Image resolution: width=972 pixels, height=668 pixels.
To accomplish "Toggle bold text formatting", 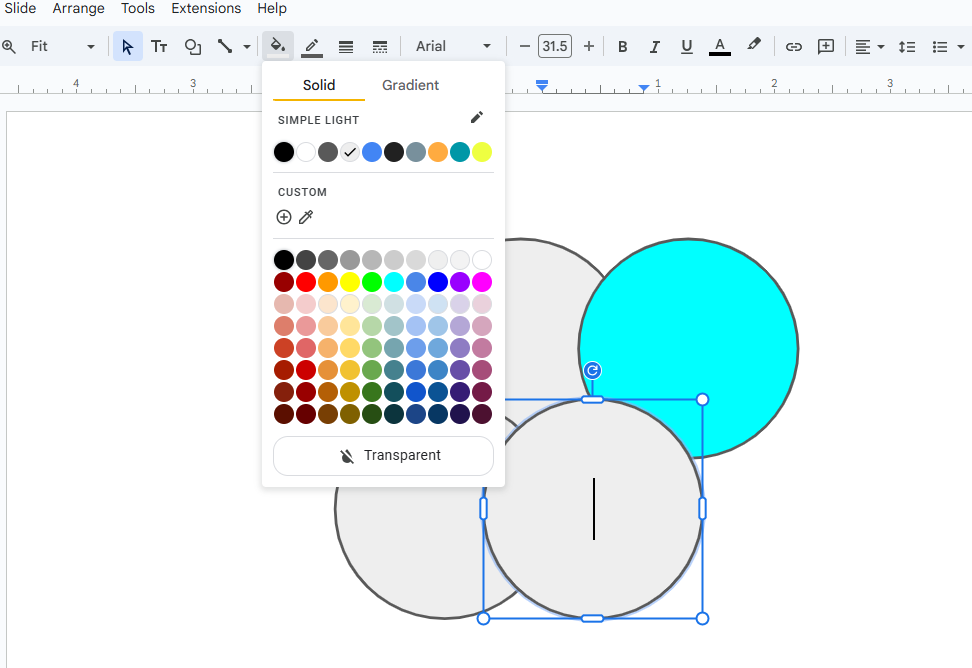I will [622, 46].
